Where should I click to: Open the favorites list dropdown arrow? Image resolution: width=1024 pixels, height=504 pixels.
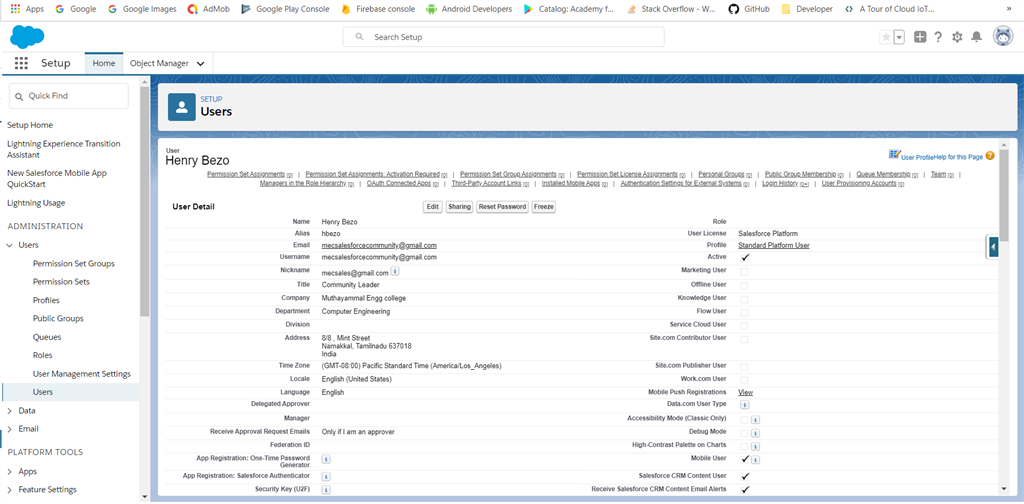pos(899,37)
